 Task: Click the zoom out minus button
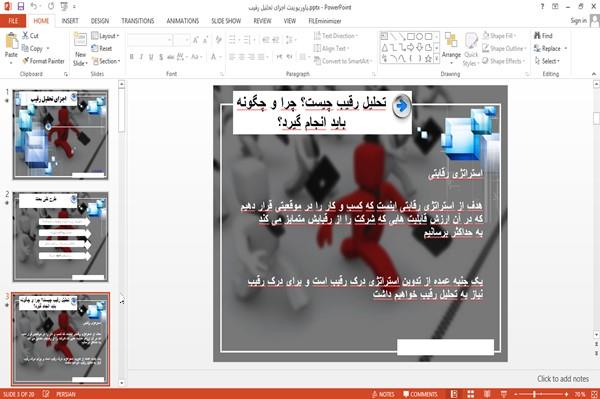(x=516, y=394)
